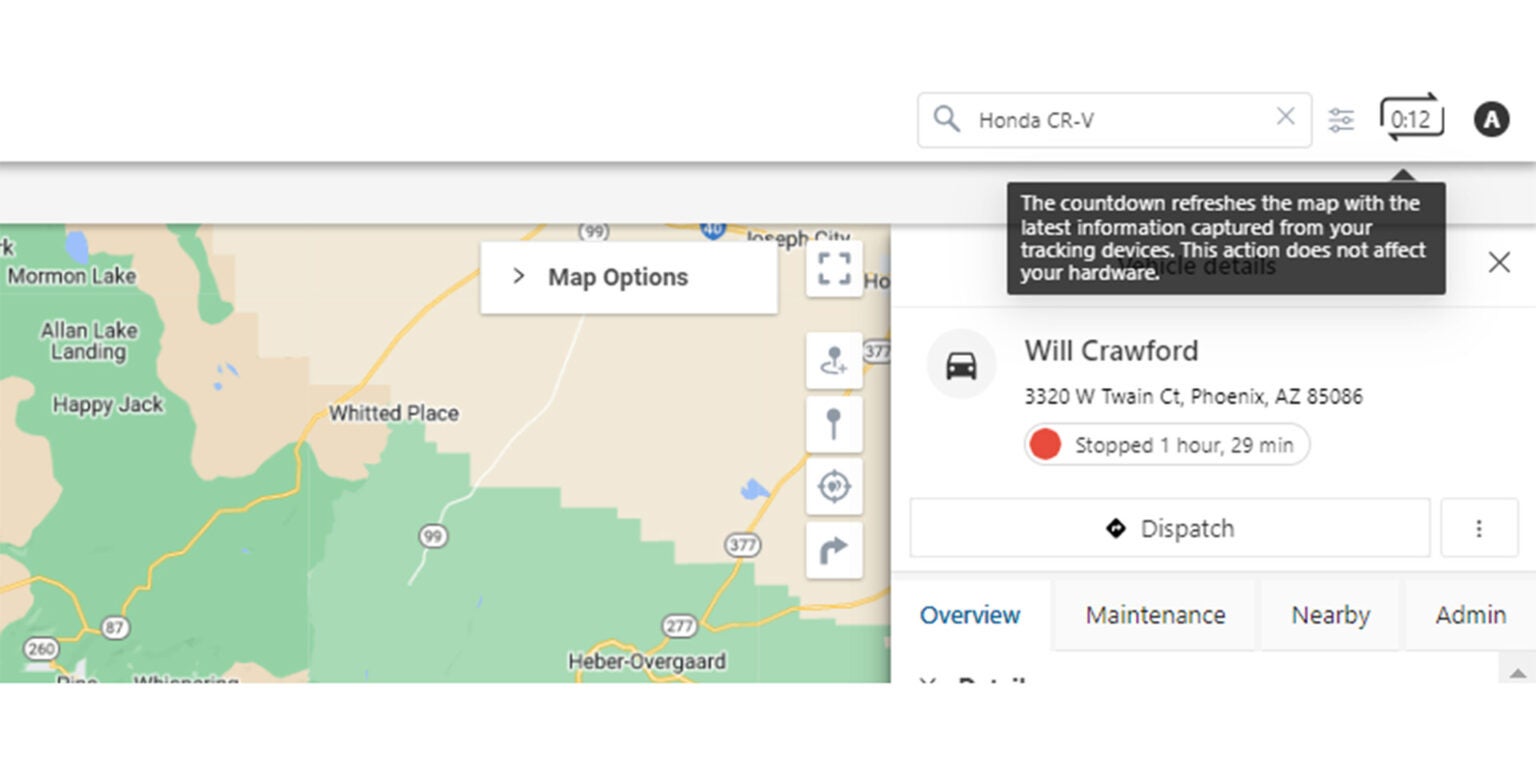Viewport: 1536px width, 768px height.
Task: Select the add route stop tool
Action: [835, 363]
